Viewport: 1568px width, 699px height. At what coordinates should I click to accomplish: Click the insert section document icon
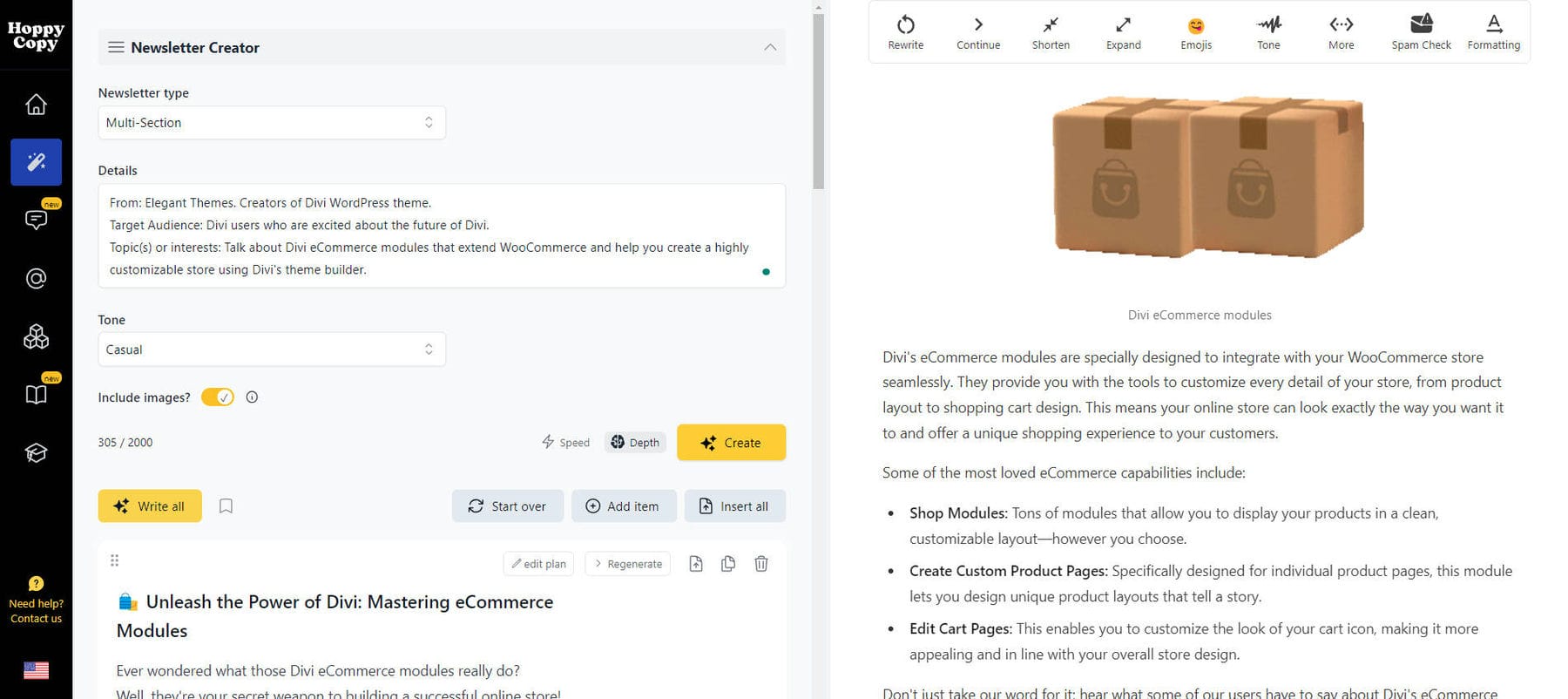pos(696,564)
